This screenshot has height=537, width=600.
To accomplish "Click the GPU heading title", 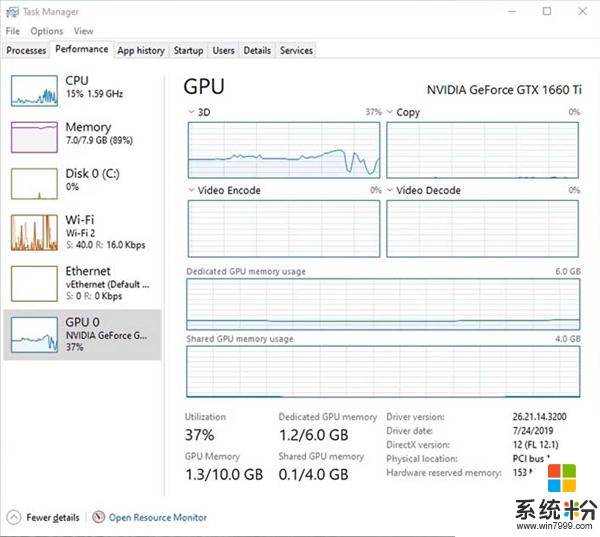I will [x=204, y=87].
